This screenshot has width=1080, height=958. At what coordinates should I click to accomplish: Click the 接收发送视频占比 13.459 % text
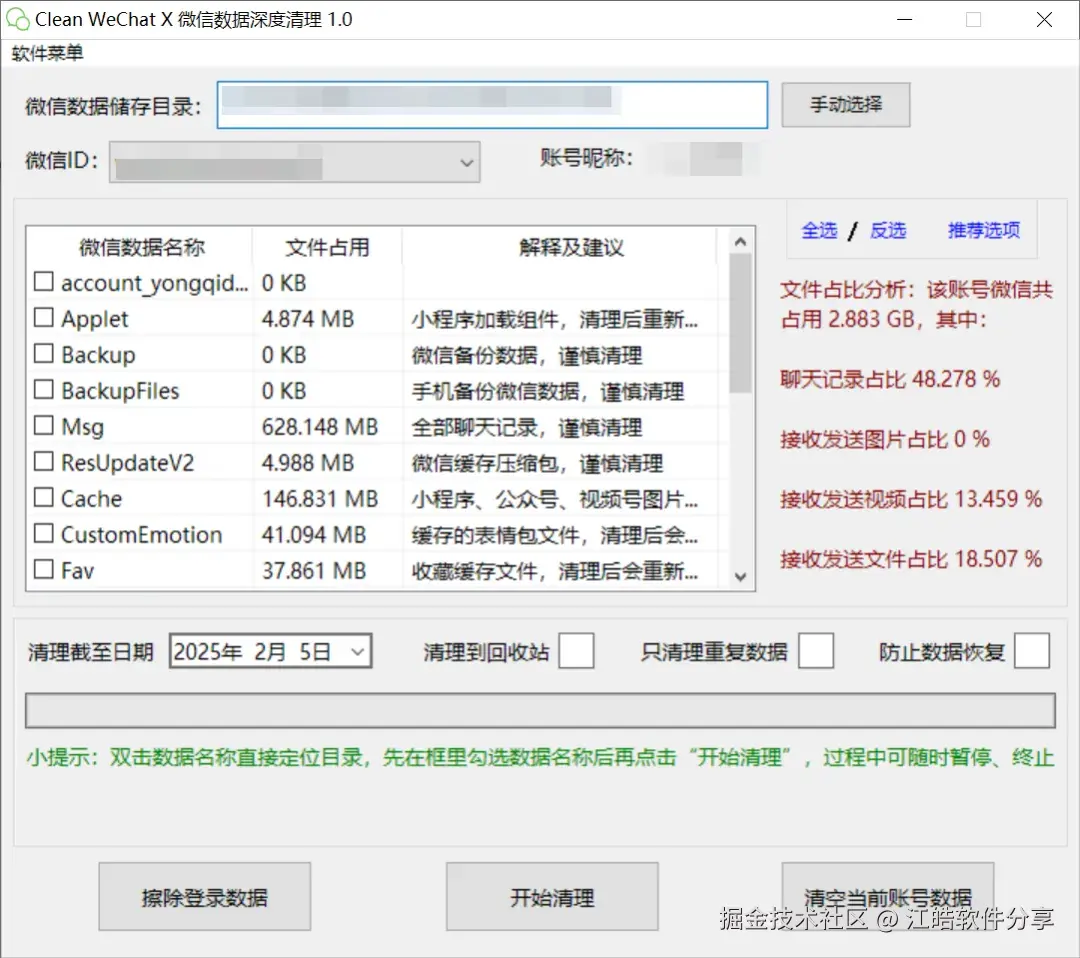point(911,499)
